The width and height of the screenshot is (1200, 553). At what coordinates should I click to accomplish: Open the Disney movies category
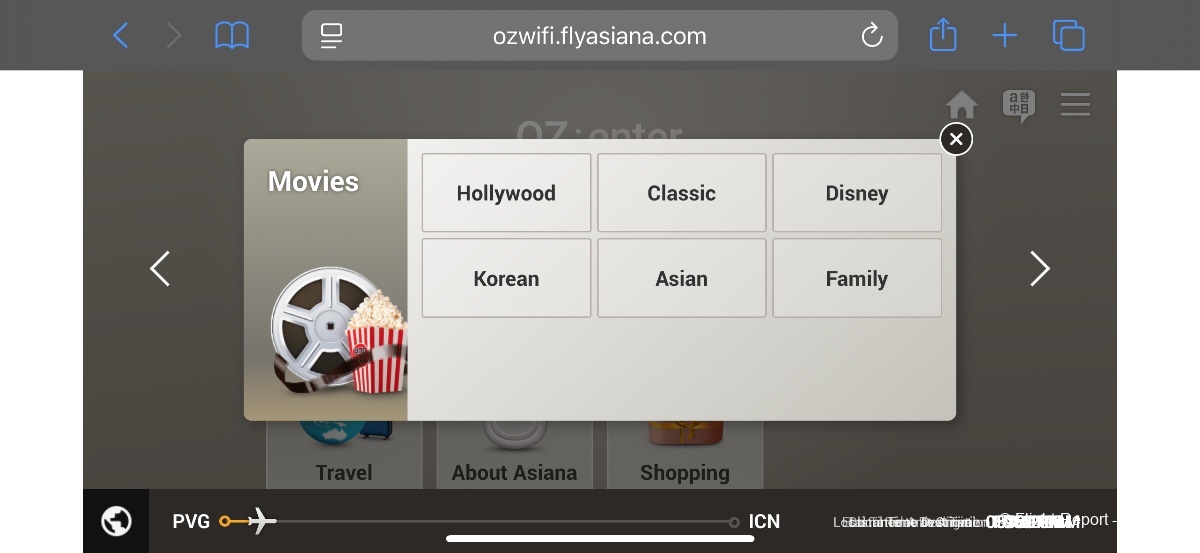coord(857,193)
